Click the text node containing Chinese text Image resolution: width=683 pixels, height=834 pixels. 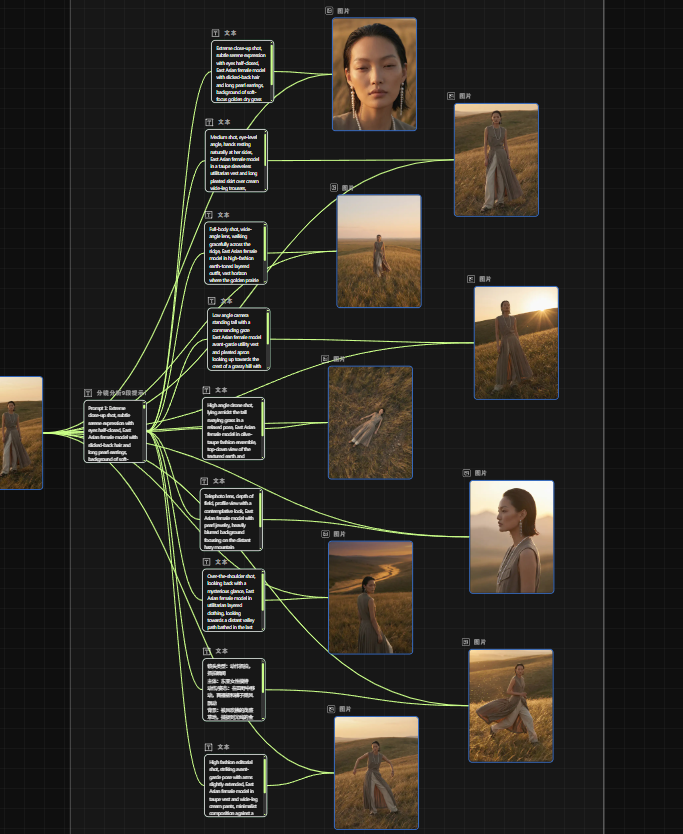[x=234, y=689]
